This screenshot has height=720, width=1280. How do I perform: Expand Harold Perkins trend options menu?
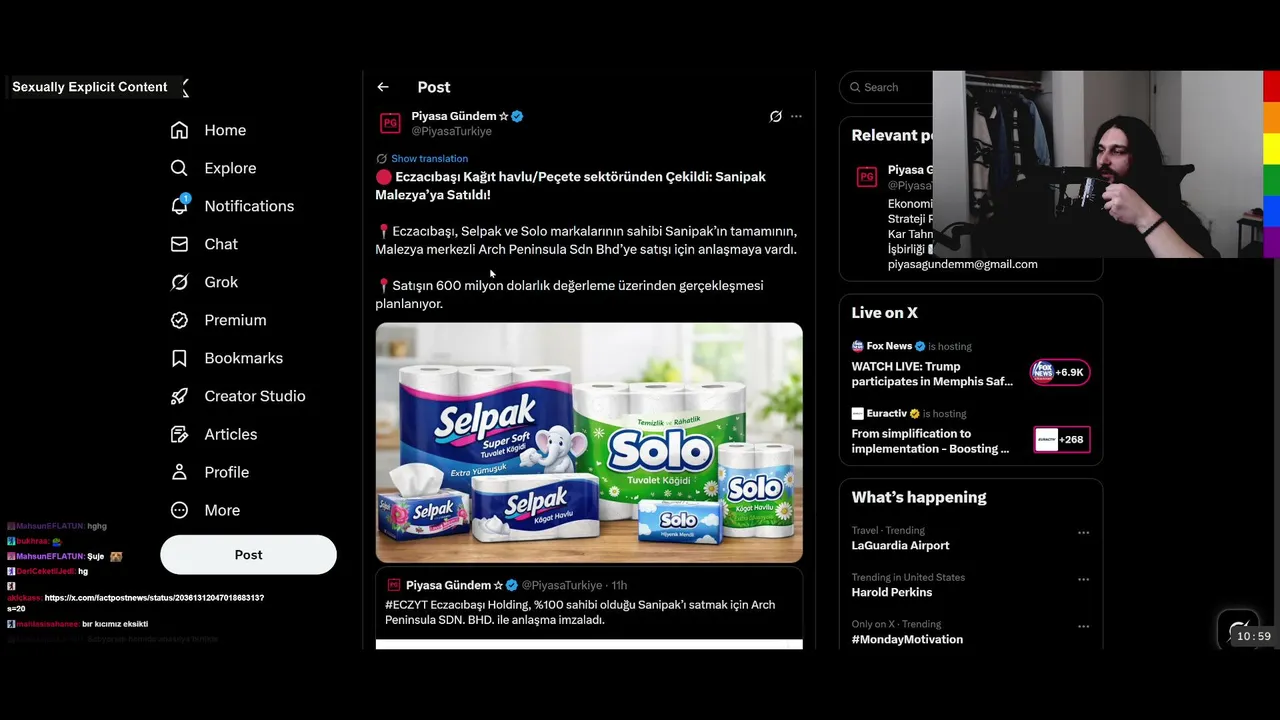click(x=1083, y=579)
